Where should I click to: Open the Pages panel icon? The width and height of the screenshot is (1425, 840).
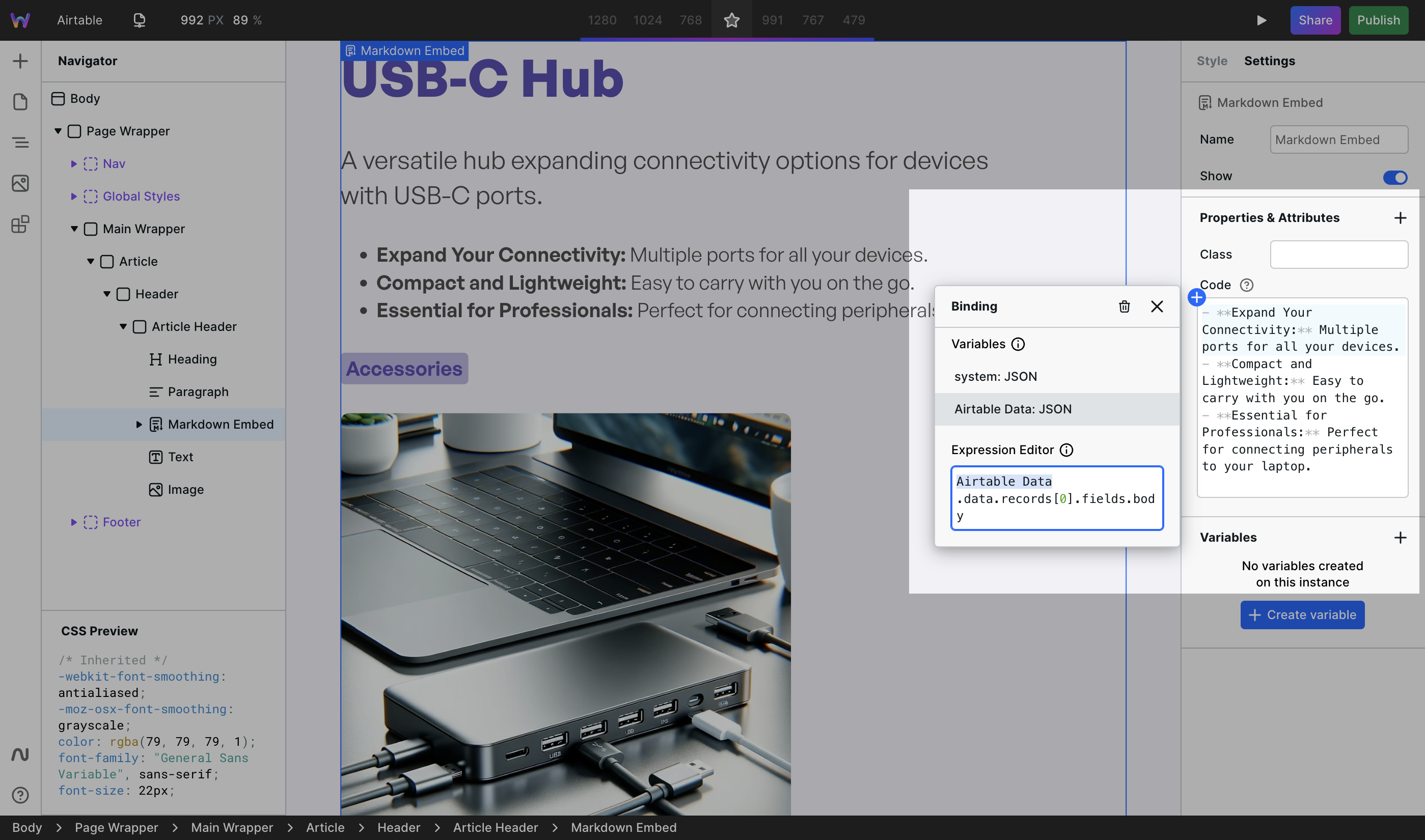tap(20, 102)
